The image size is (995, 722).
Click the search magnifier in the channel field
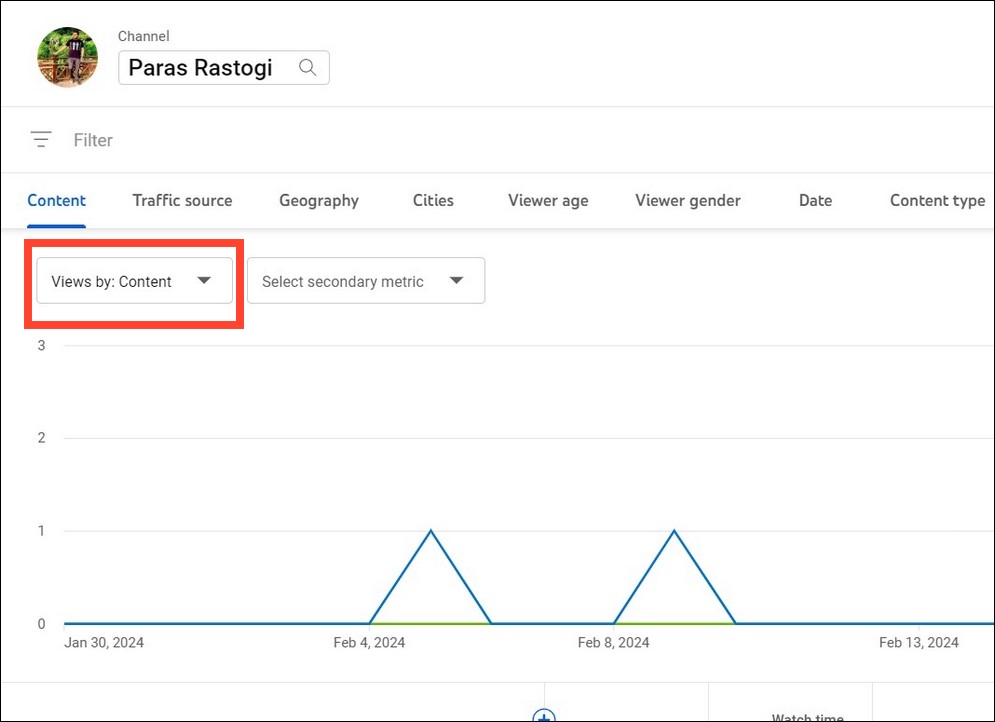pos(308,67)
